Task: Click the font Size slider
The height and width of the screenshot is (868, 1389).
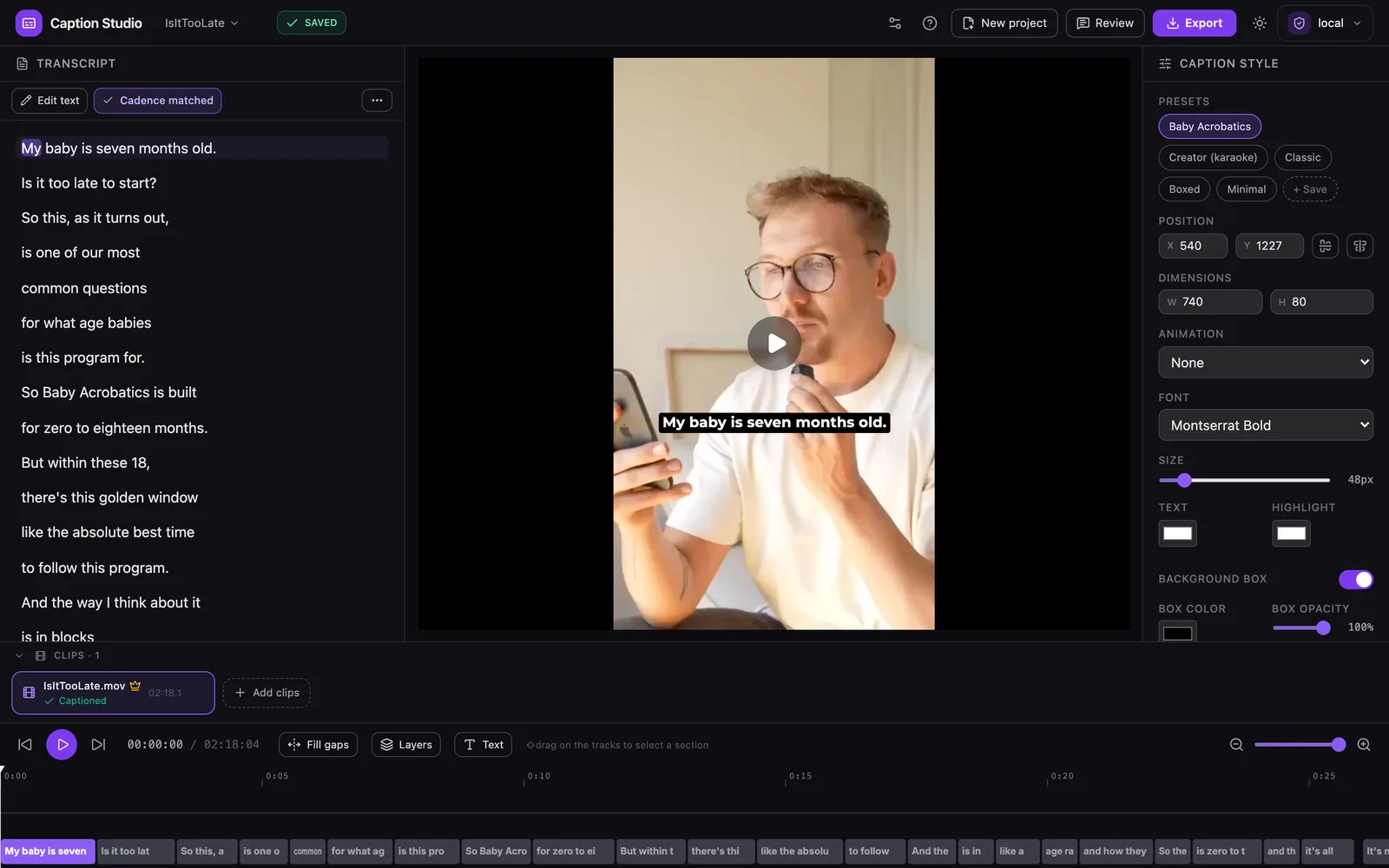Action: 1244,480
